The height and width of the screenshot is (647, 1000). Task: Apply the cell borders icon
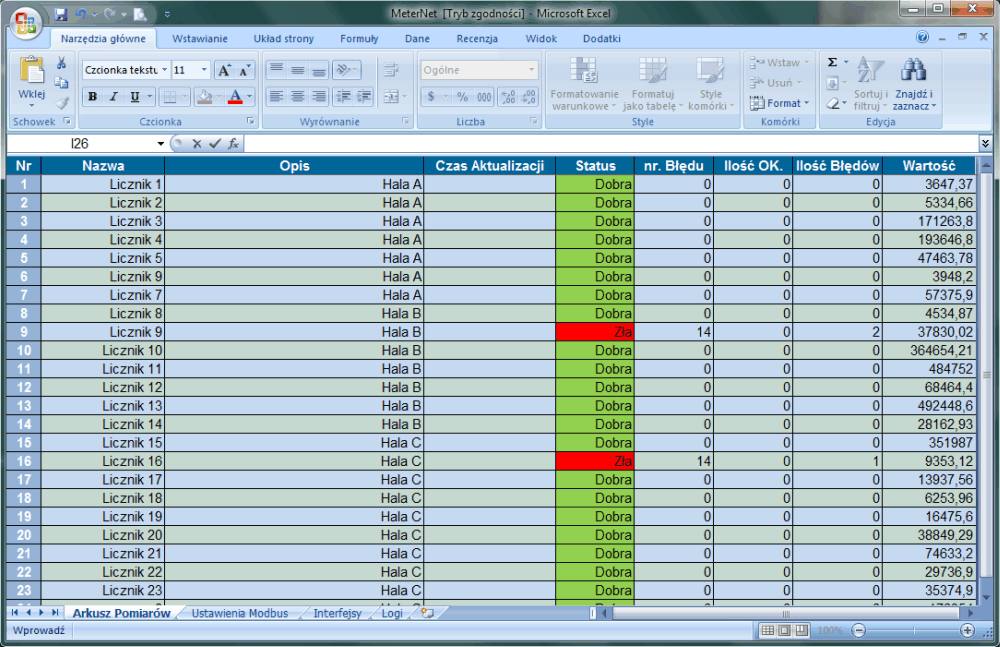[x=170, y=97]
